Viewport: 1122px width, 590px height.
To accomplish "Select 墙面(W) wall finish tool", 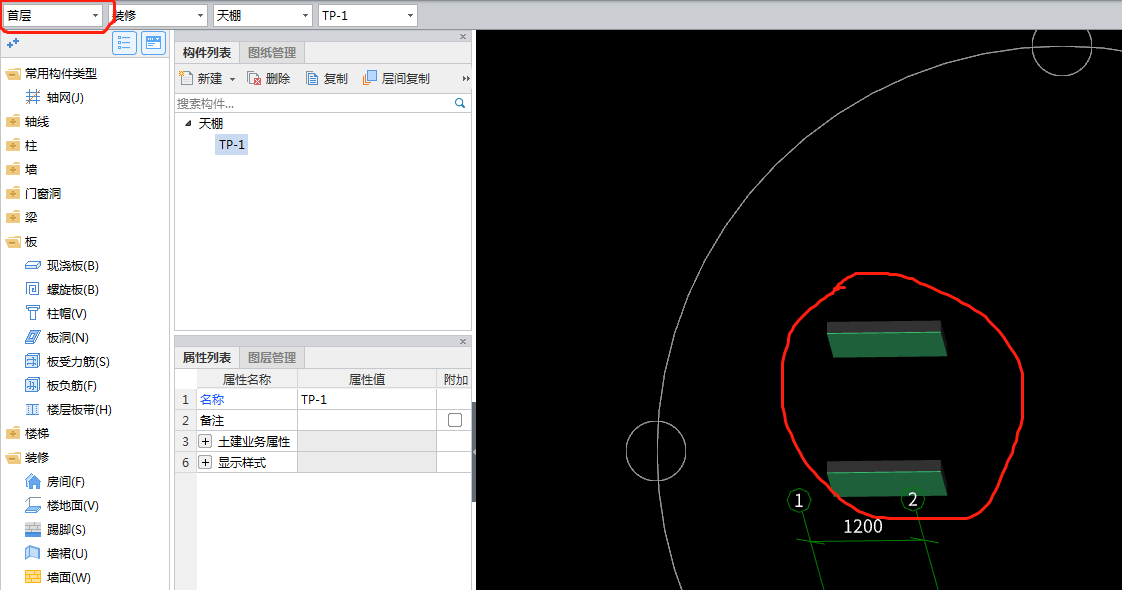I will pos(57,577).
